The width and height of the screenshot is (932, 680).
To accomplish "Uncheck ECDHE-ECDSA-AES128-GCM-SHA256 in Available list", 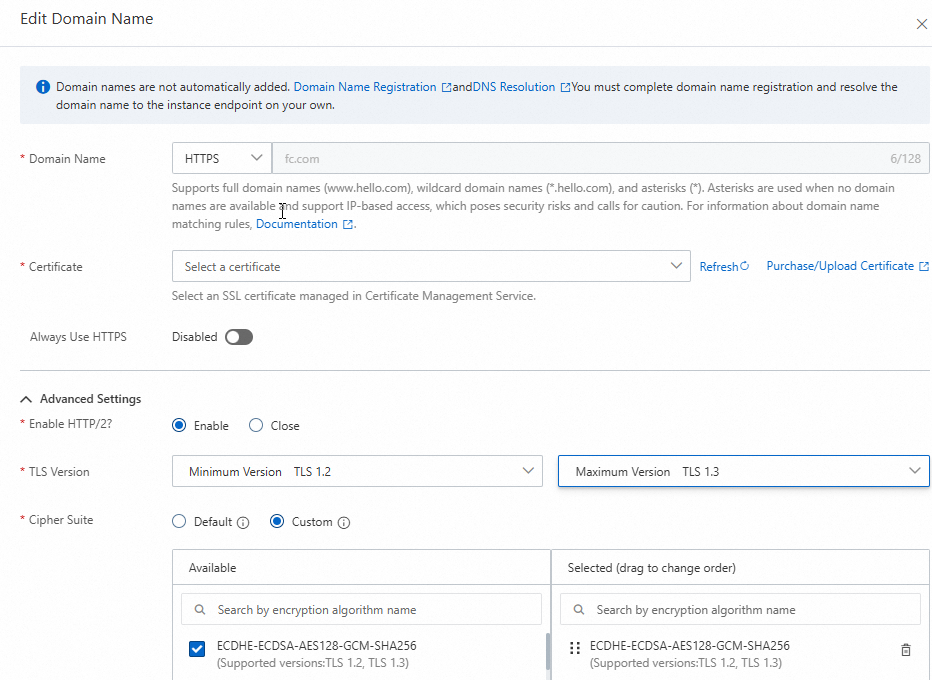I will point(197,650).
